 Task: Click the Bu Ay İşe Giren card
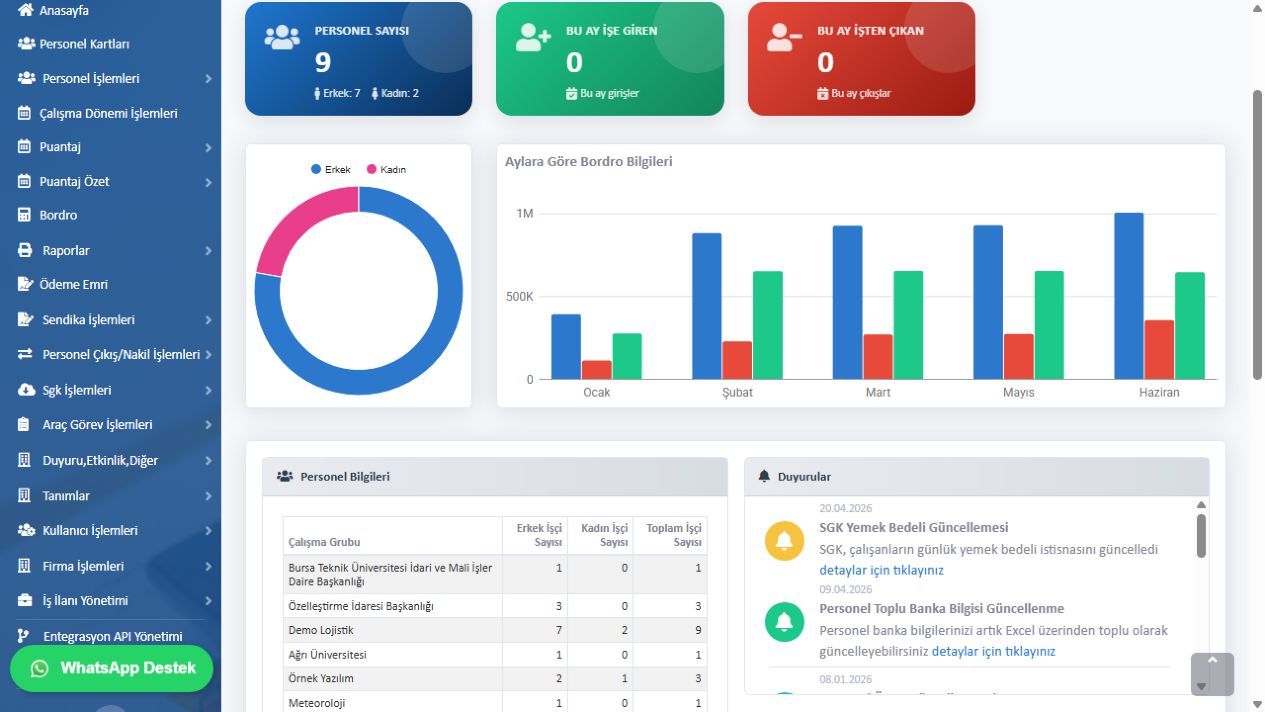(x=610, y=59)
